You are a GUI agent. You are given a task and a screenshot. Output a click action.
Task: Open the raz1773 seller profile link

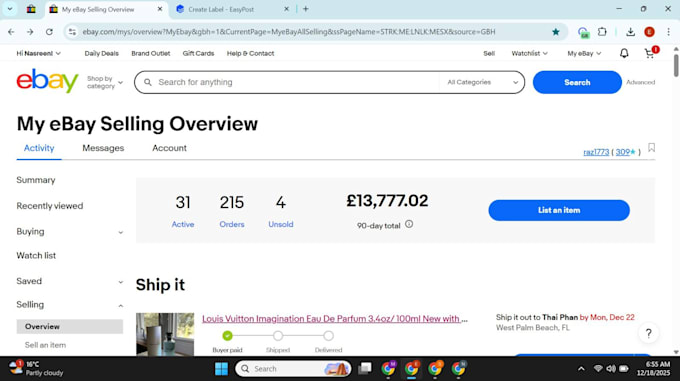coord(596,152)
